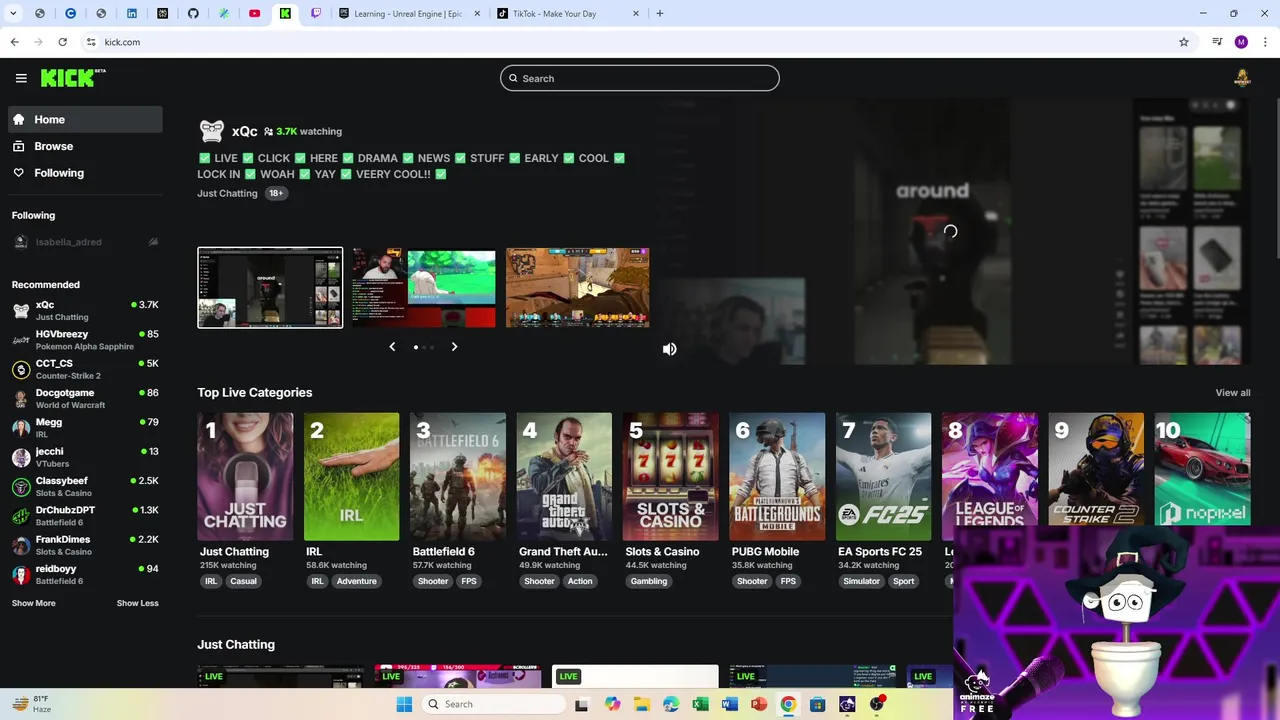Screen dimensions: 1280x720
Task: Click xQc streamer name in featured banner
Action: point(244,131)
